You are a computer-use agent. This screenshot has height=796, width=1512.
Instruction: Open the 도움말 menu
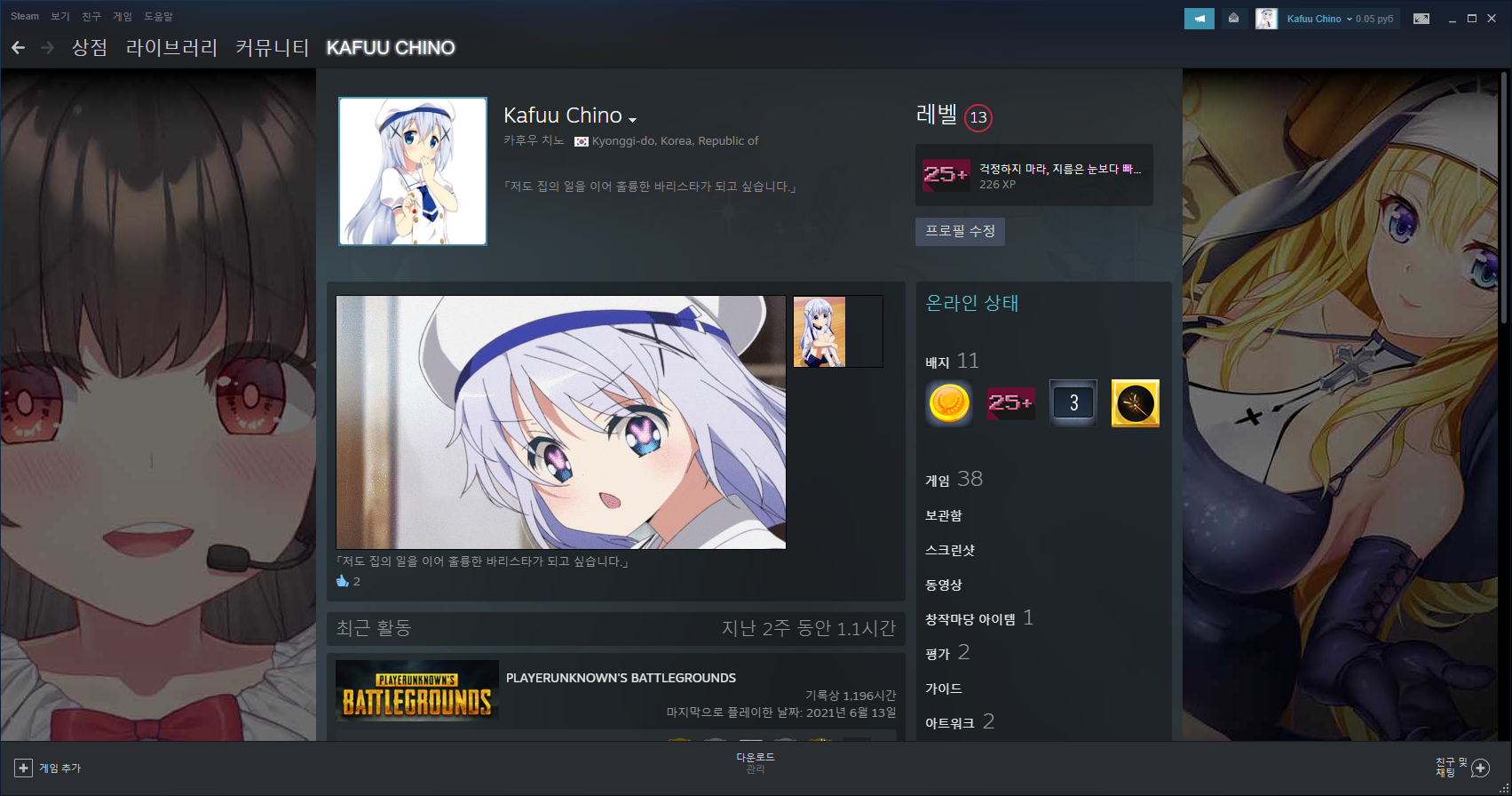(x=159, y=16)
